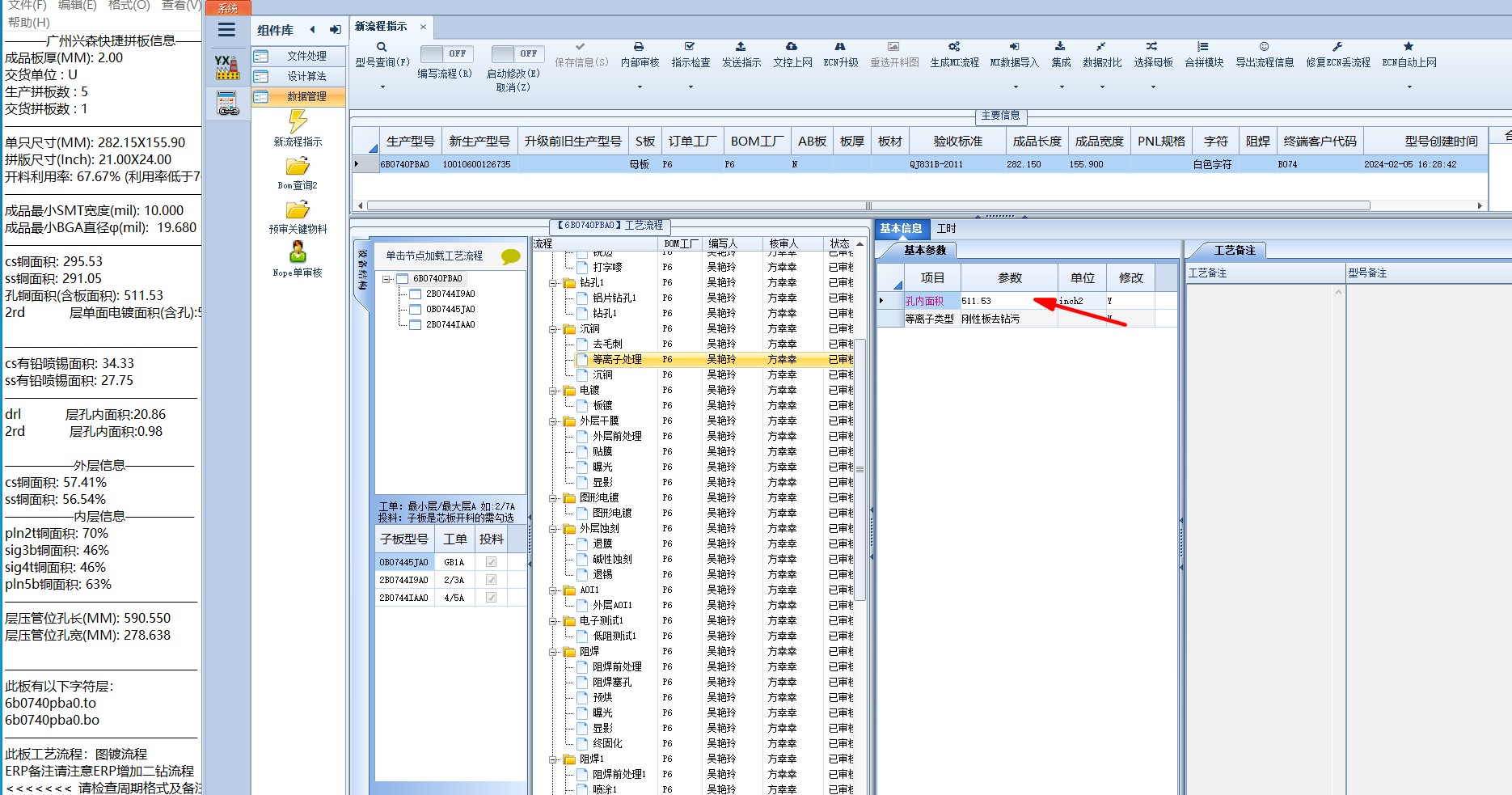Image resolution: width=1512 pixels, height=795 pixels.
Task: Open 数据管理 in 组件库
Action: pyautogui.click(x=298, y=96)
